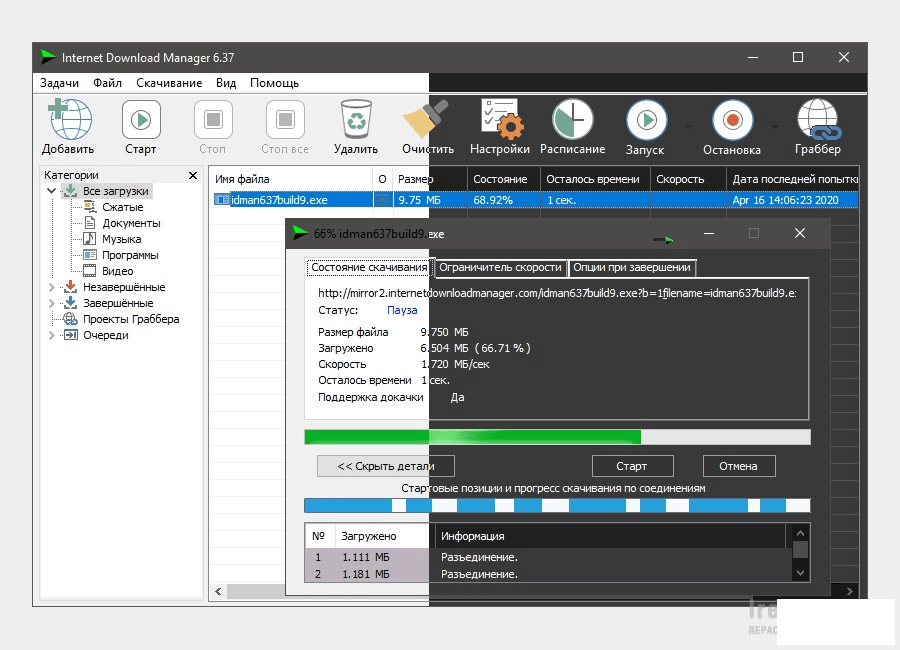
Task: Open the Скачивание menu
Action: coord(169,83)
